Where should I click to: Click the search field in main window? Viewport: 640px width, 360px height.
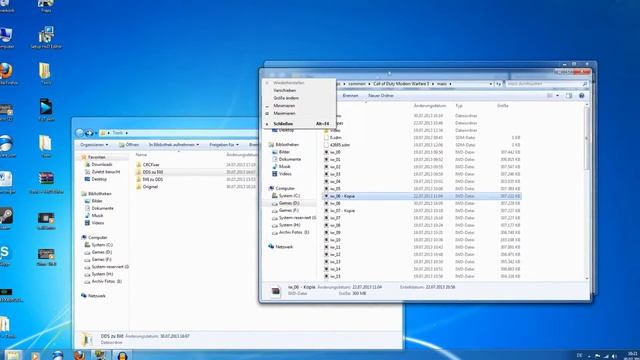point(546,84)
